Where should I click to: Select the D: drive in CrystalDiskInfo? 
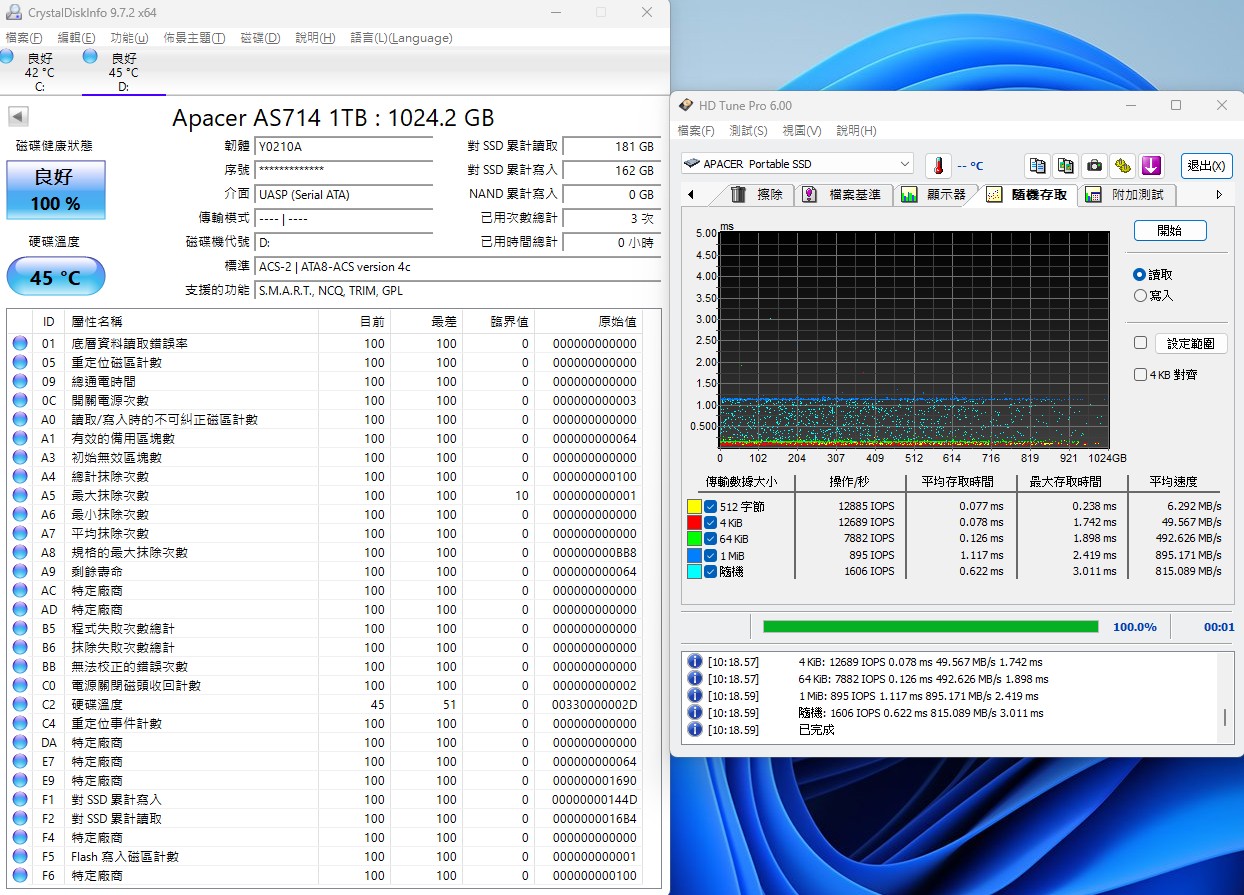(x=123, y=70)
